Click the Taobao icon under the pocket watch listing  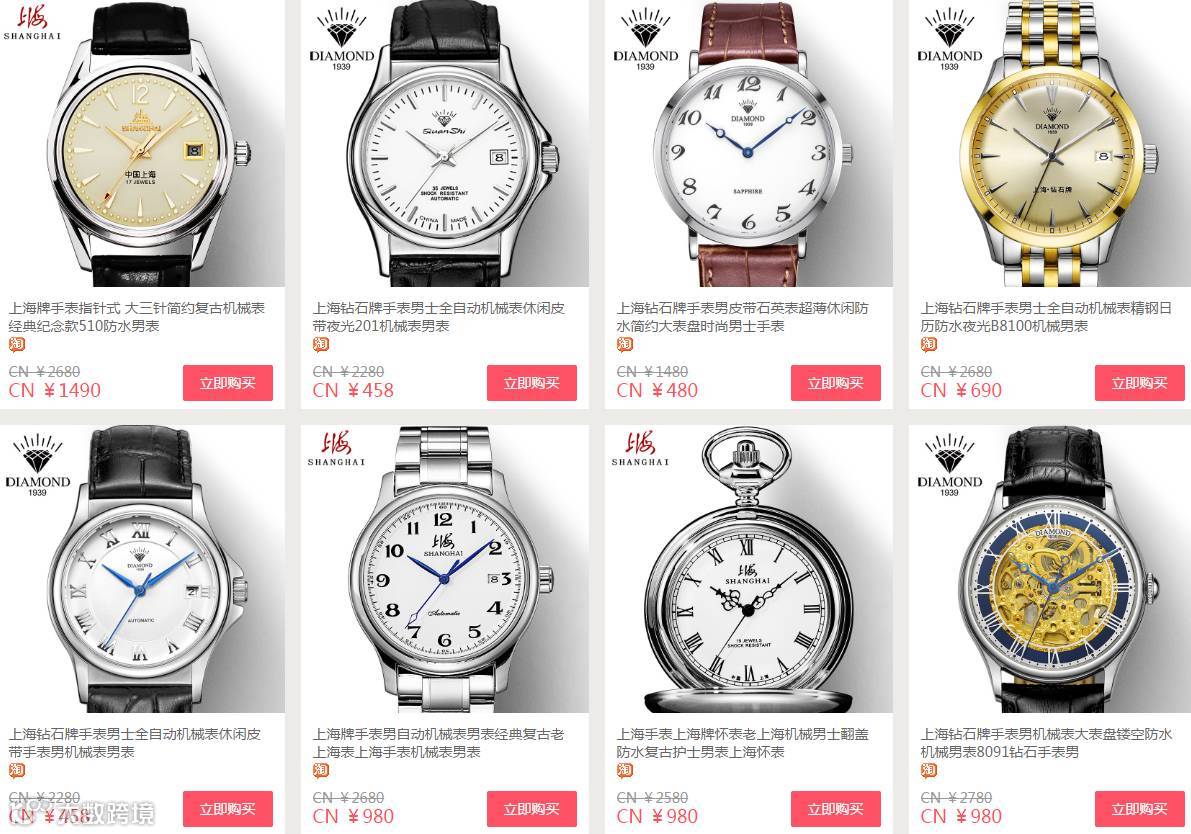(624, 771)
